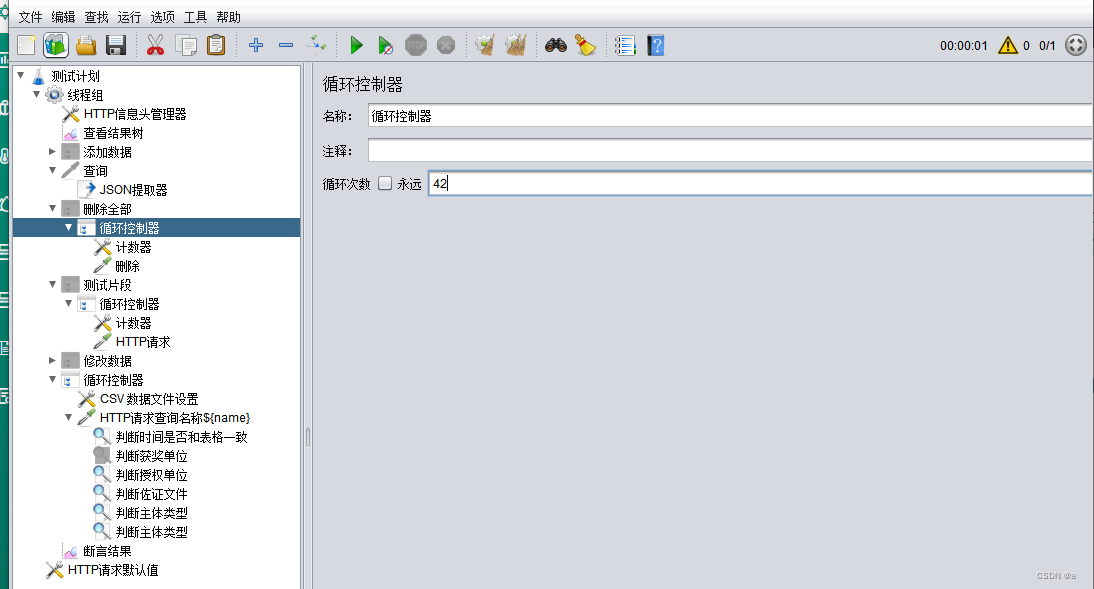Open the 查找 menu
Viewport: 1094px width, 589px height.
pyautogui.click(x=96, y=17)
